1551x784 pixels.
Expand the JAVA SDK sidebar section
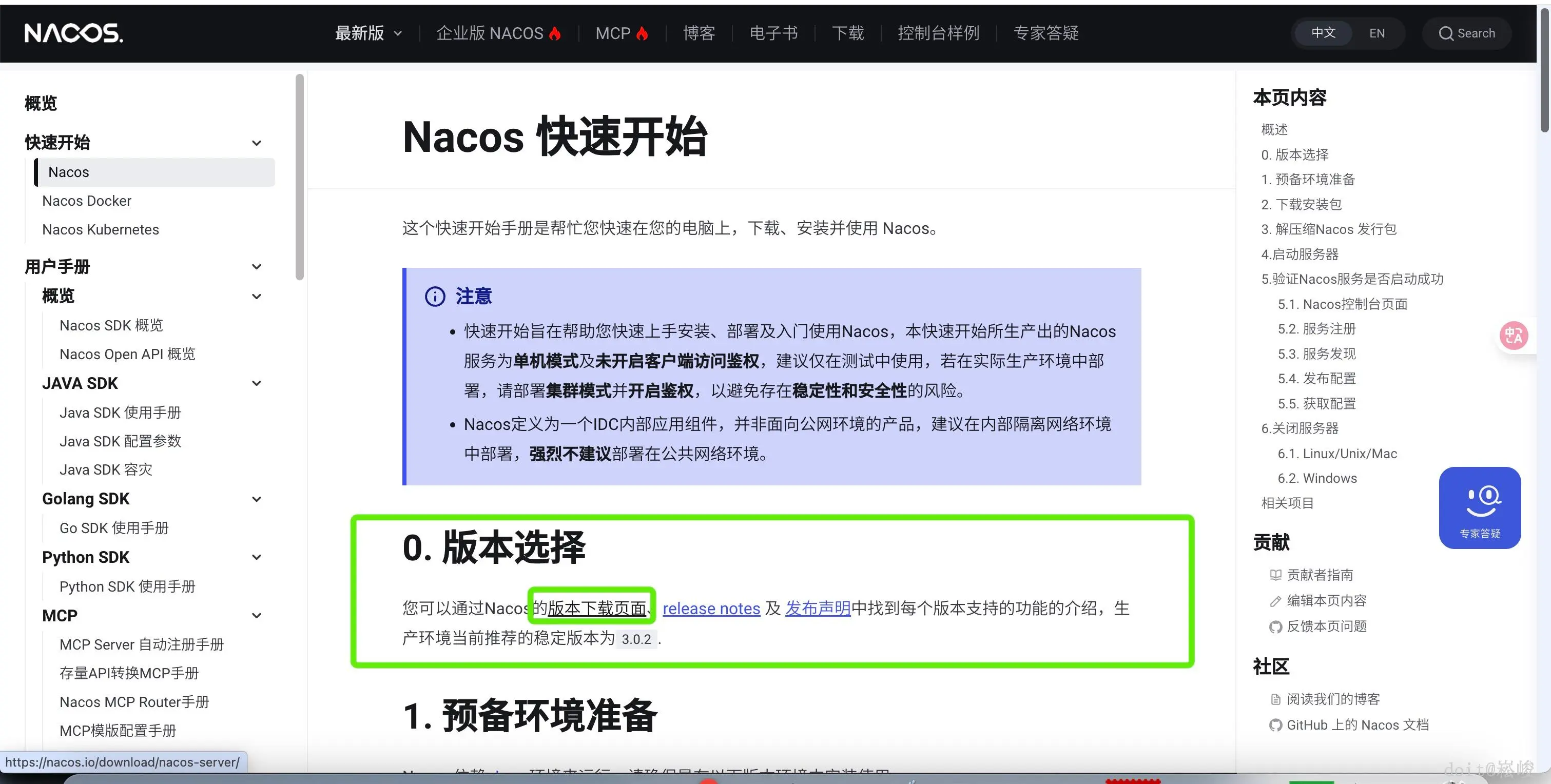[257, 383]
